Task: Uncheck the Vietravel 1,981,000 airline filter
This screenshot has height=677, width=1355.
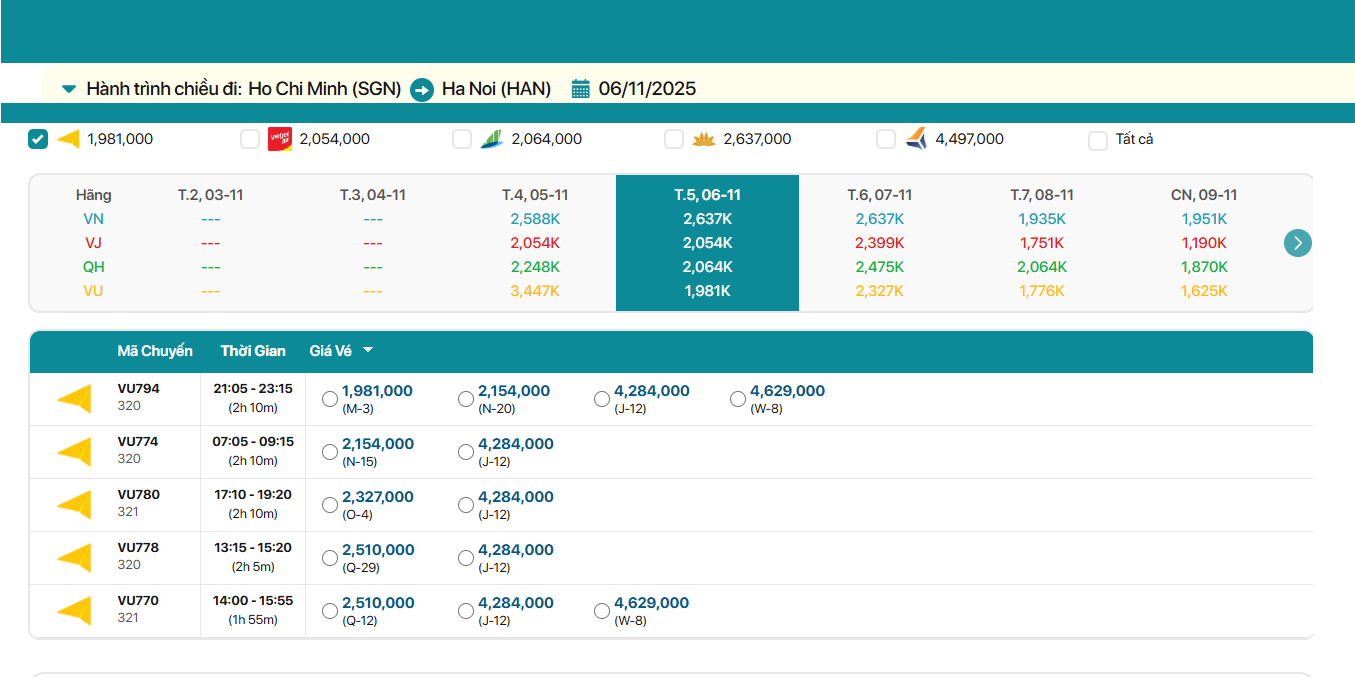Action: click(x=38, y=139)
